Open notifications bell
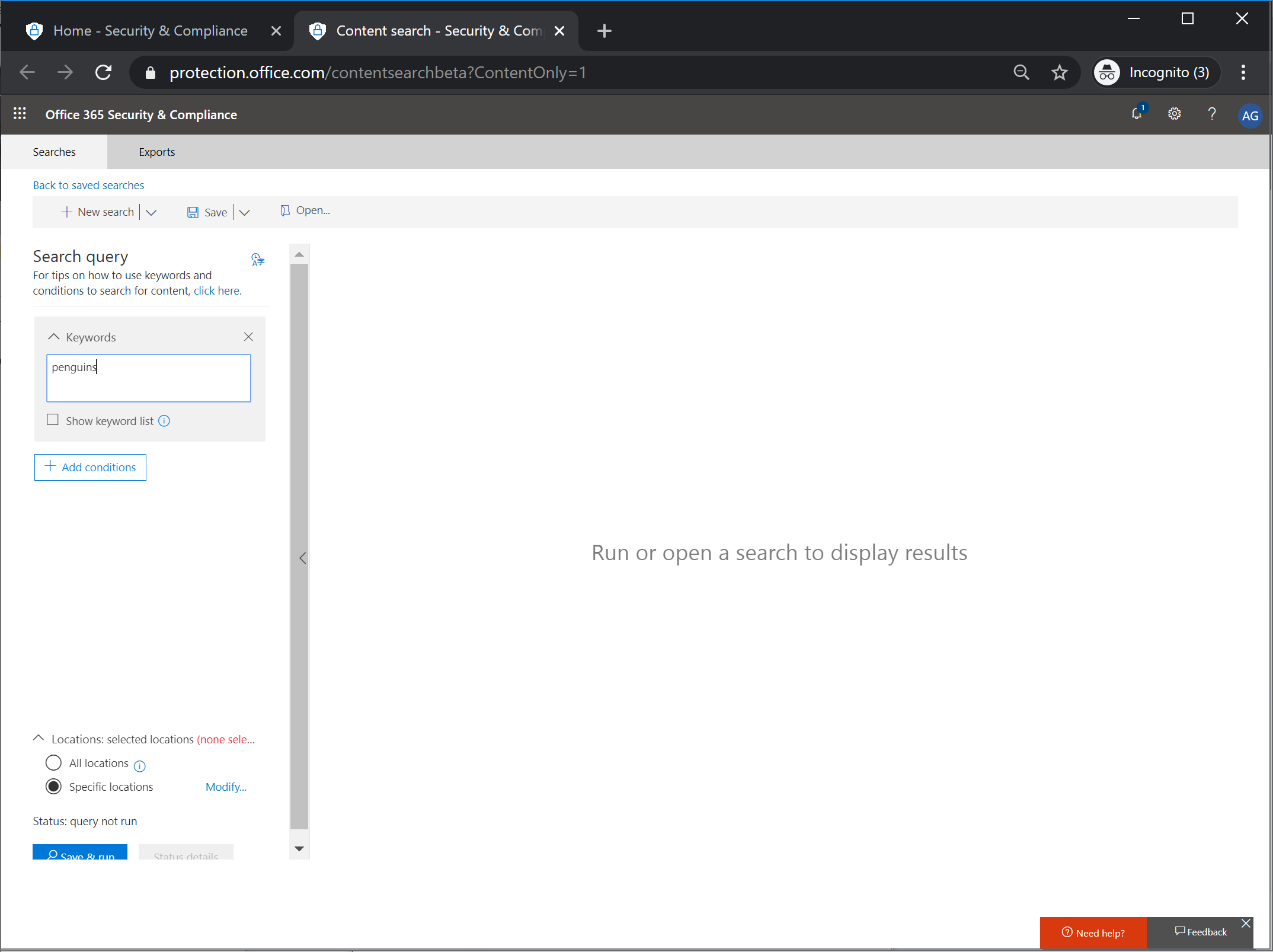 1137,114
